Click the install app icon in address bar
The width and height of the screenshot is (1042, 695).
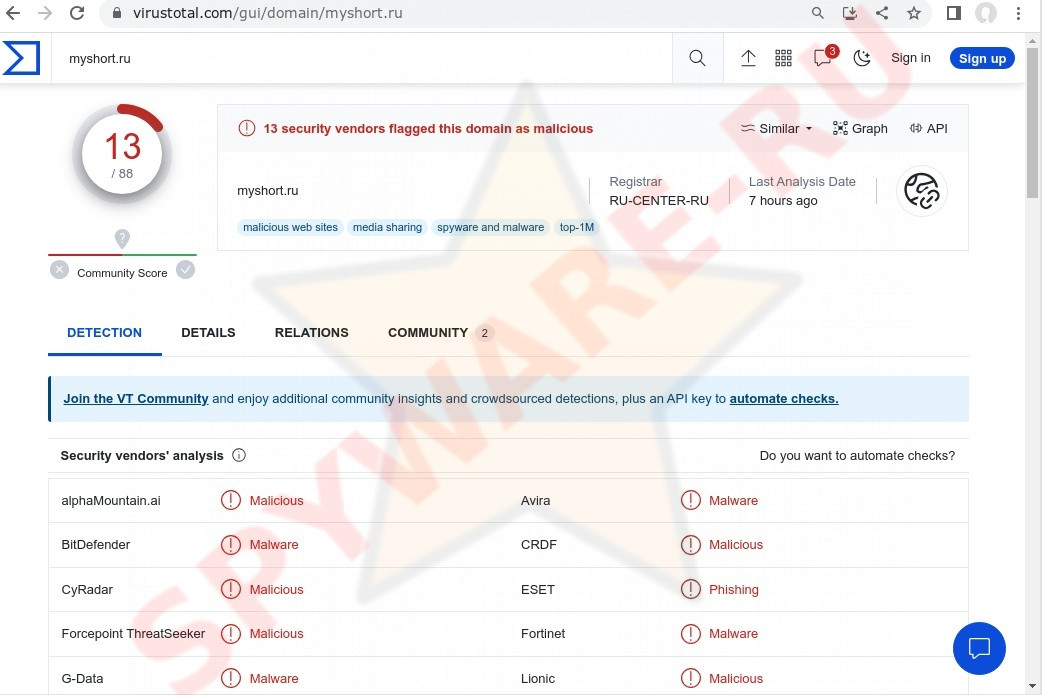click(x=850, y=13)
